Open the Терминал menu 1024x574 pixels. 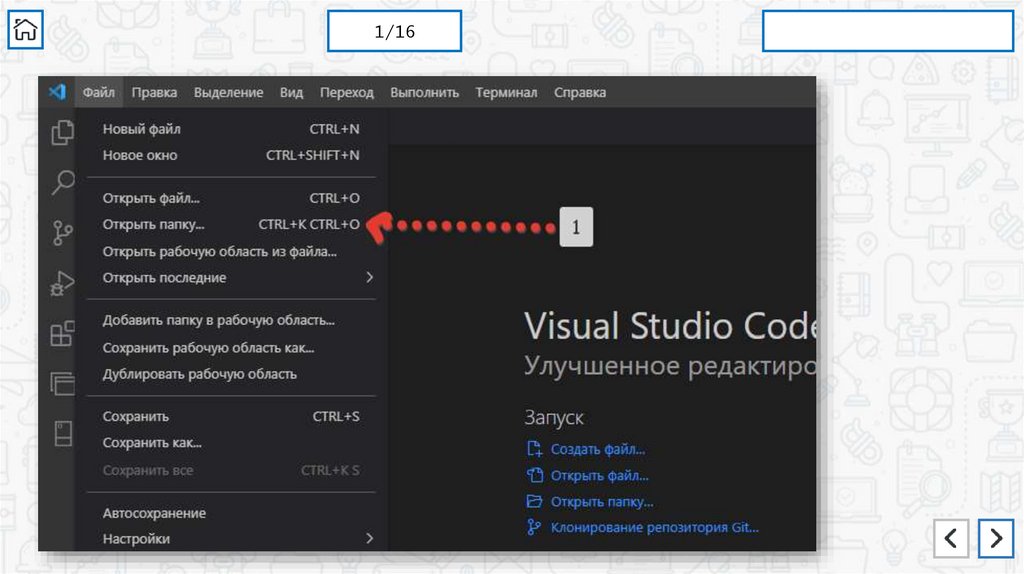pos(506,92)
